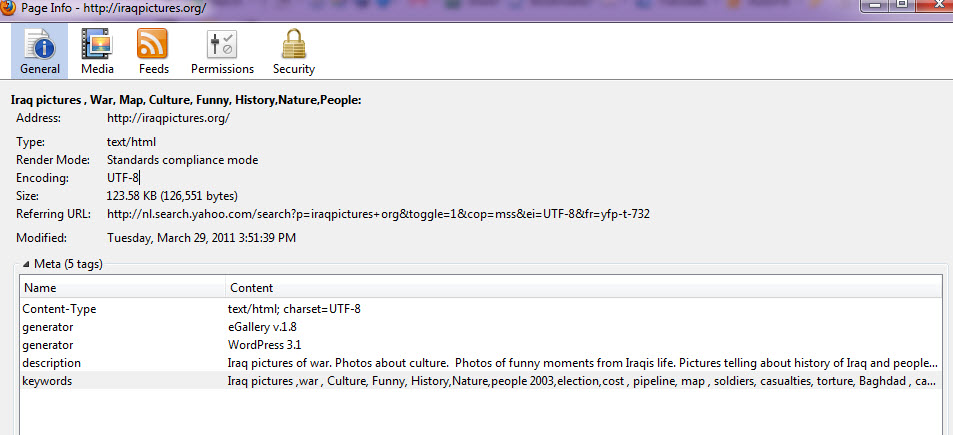Image resolution: width=953 pixels, height=435 pixels.
Task: Click text/html; charset=UTF-8 content cell
Action: [x=294, y=309]
